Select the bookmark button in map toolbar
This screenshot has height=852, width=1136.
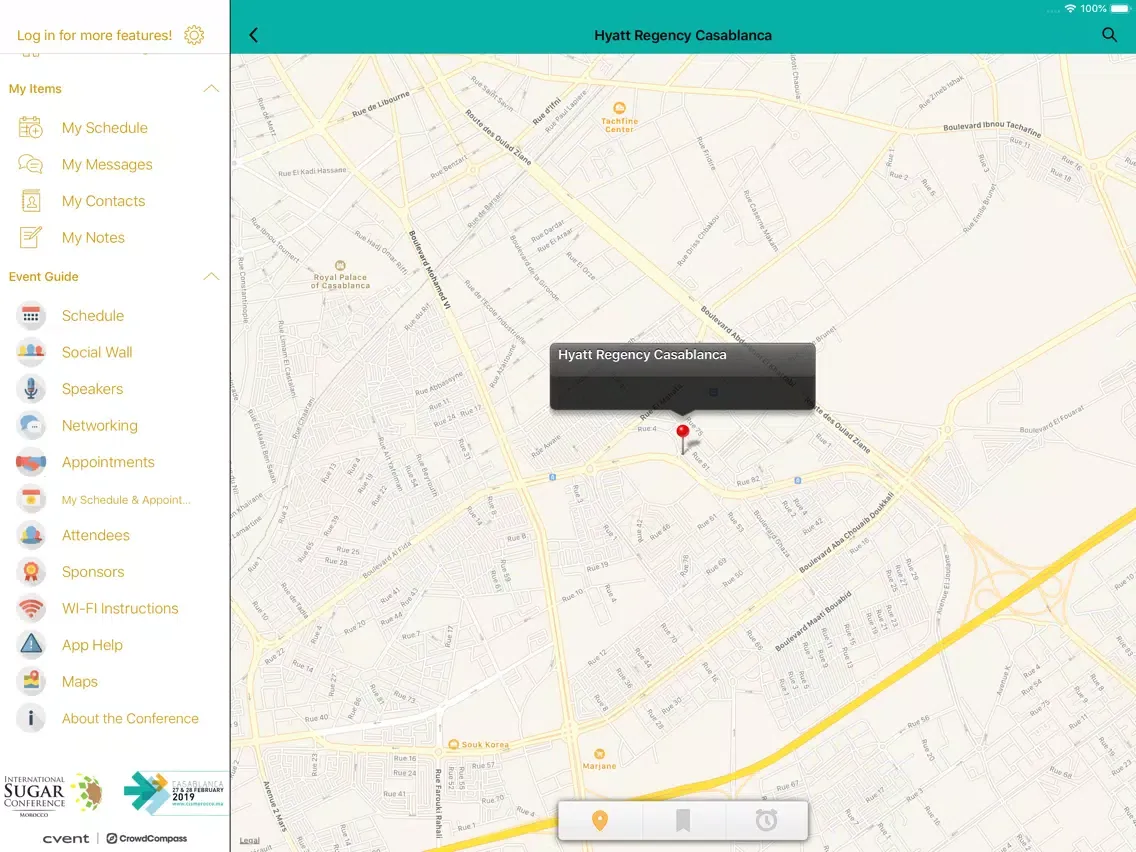coord(682,821)
